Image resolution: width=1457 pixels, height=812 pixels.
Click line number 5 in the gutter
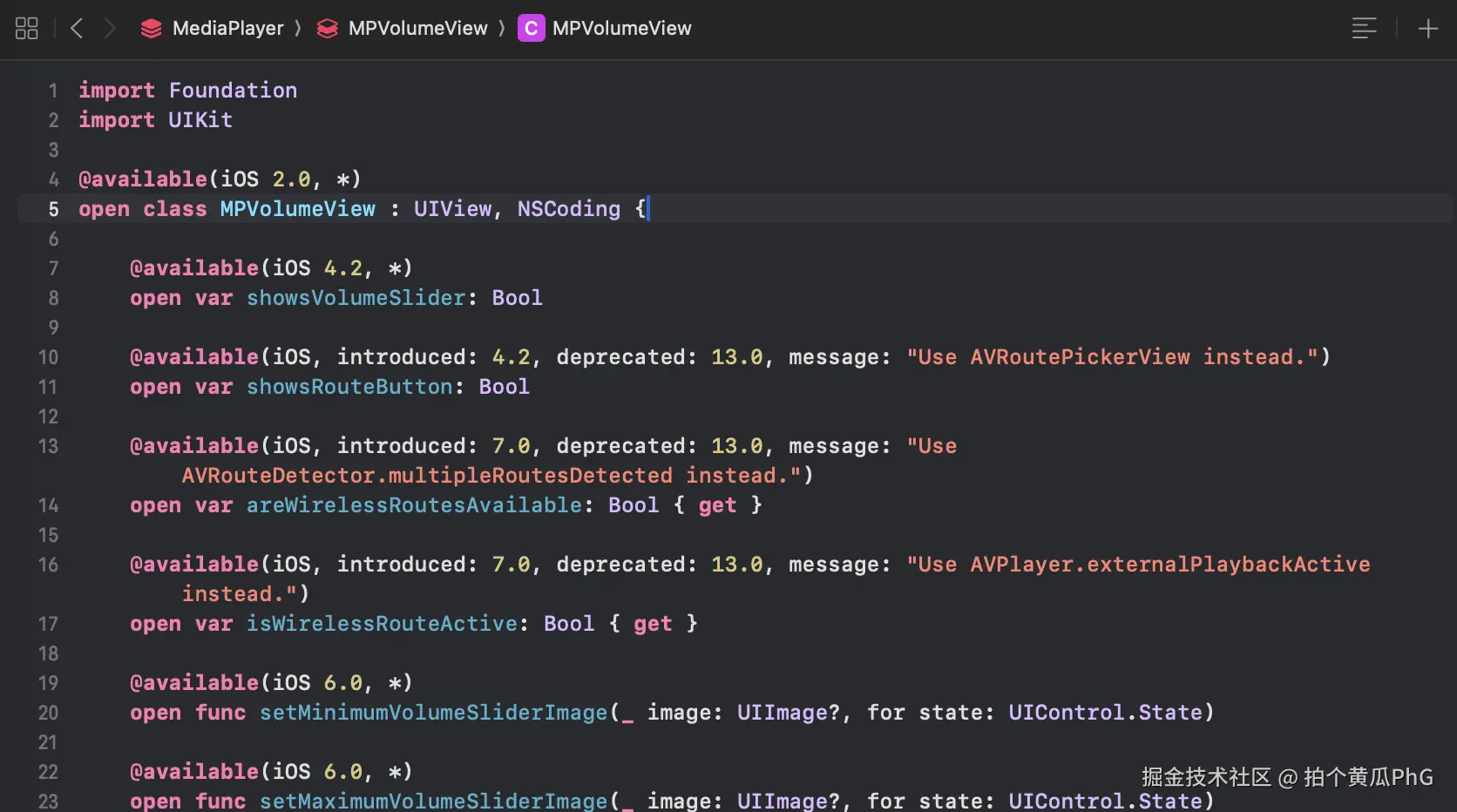pyautogui.click(x=53, y=209)
